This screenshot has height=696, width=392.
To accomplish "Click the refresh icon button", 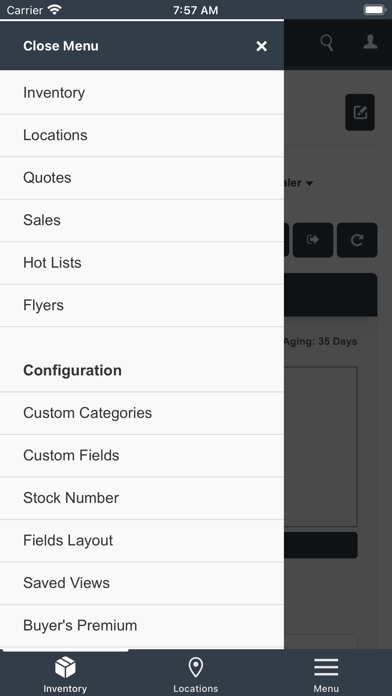I will (357, 240).
